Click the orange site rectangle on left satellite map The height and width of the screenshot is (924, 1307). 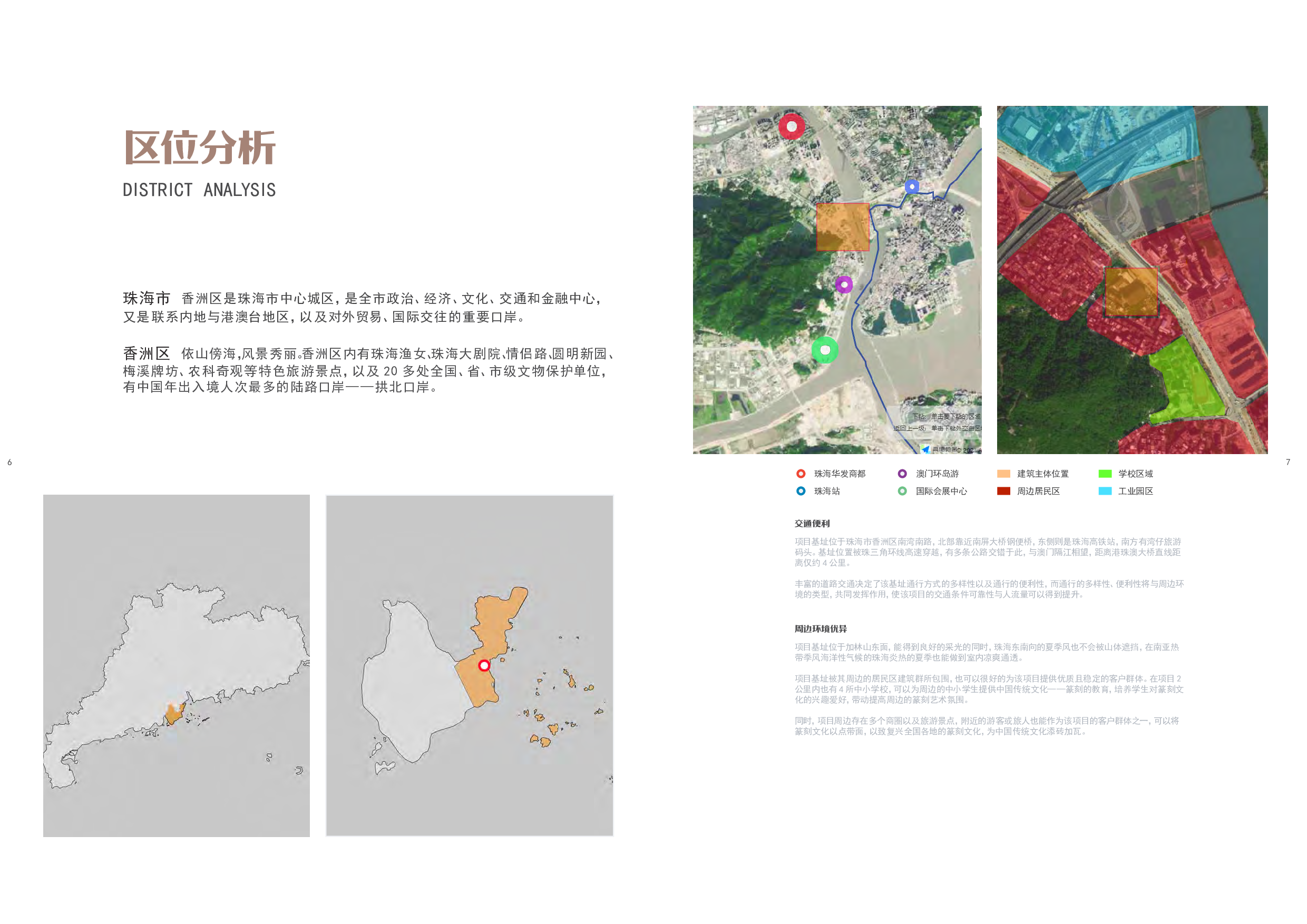pos(843,227)
